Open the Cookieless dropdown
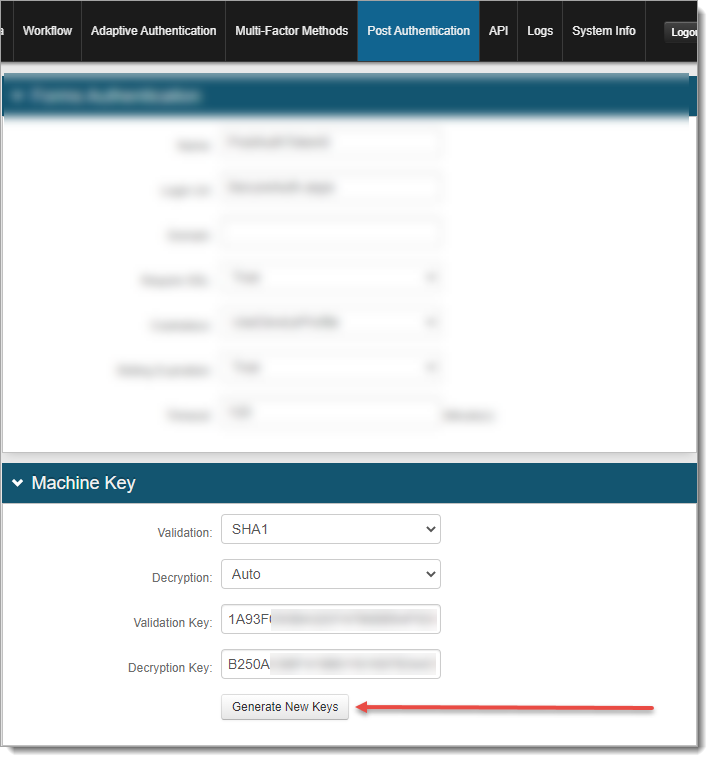The image size is (713, 762). pos(330,323)
